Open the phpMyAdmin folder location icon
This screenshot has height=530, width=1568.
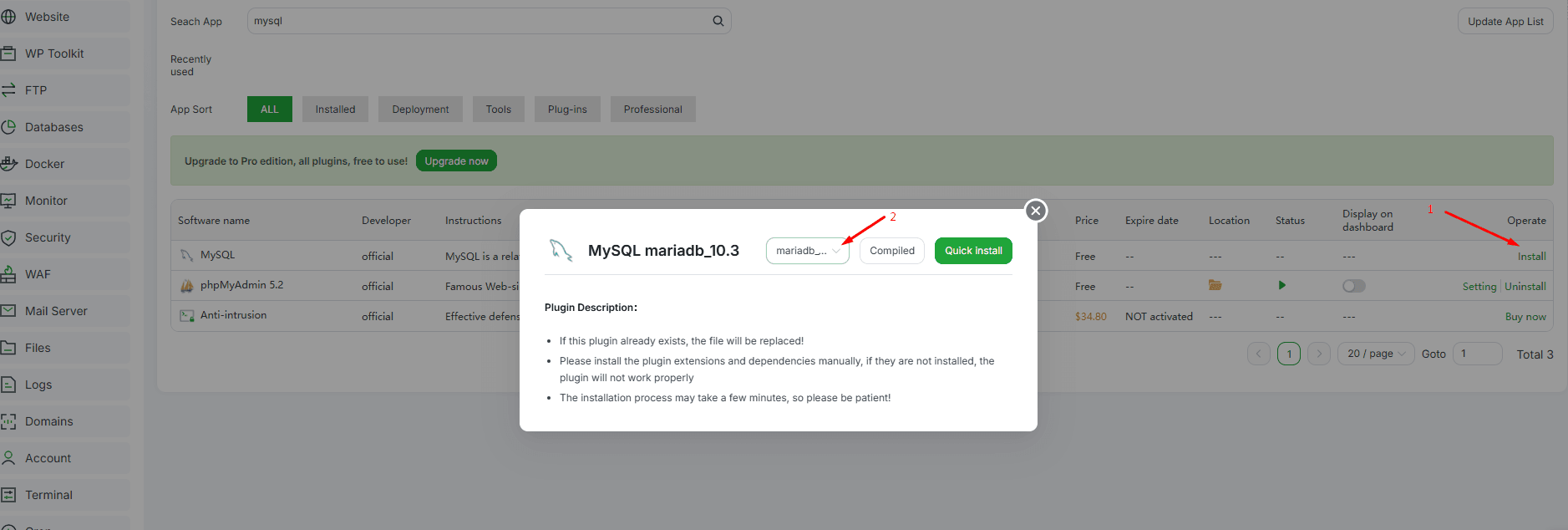(1215, 286)
